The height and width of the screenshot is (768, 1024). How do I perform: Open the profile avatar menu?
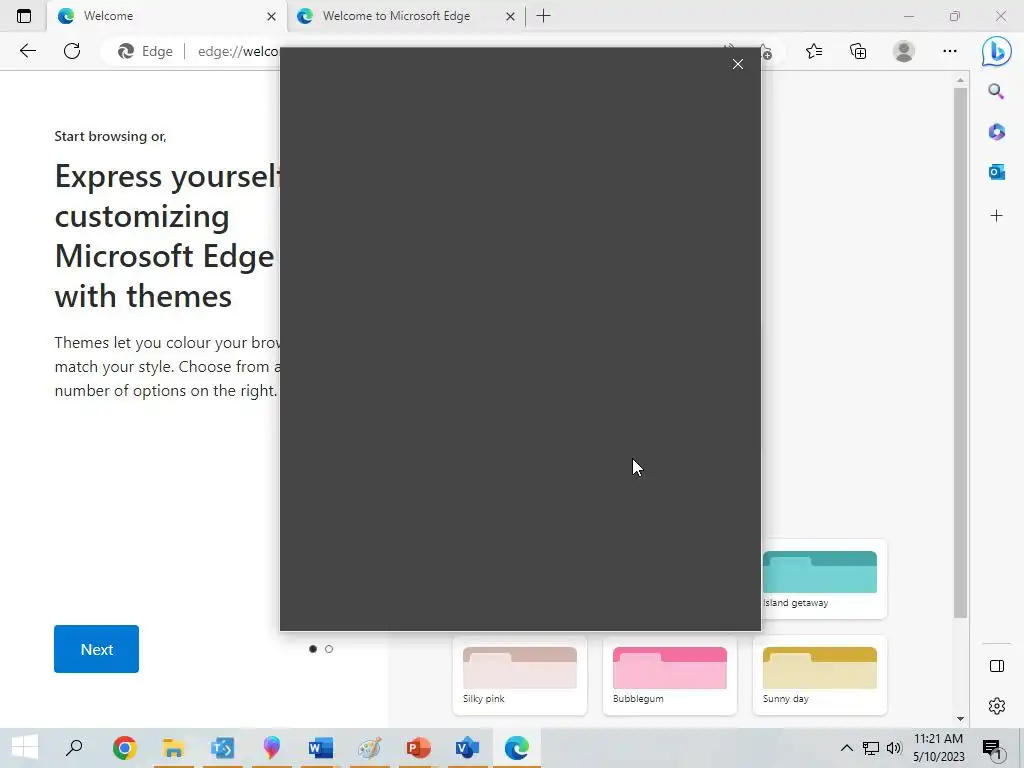pos(904,51)
